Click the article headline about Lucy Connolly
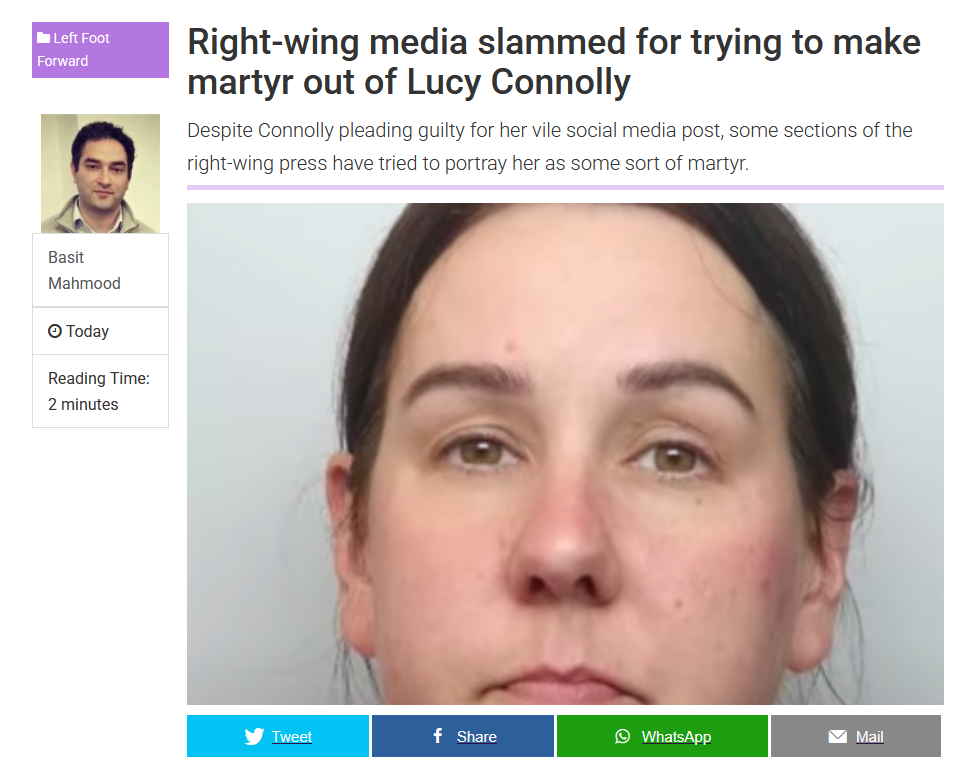Viewport: 957px width, 761px height. pyautogui.click(x=554, y=62)
